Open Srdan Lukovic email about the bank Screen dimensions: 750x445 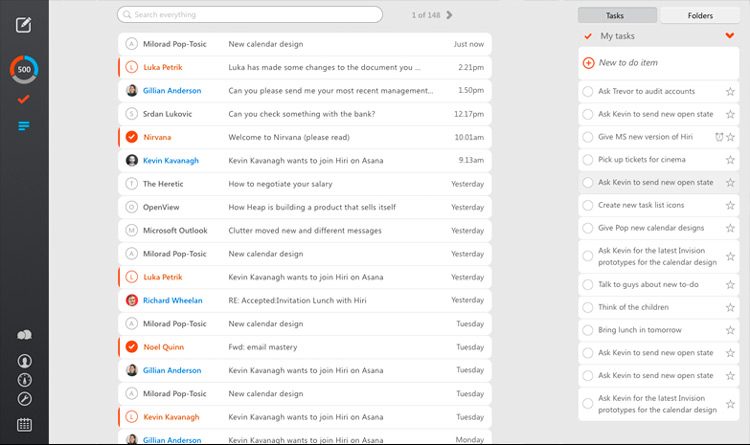tap(305, 114)
